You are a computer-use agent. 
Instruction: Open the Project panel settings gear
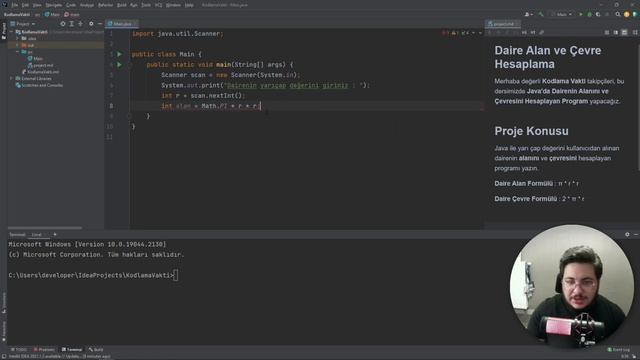click(x=91, y=24)
